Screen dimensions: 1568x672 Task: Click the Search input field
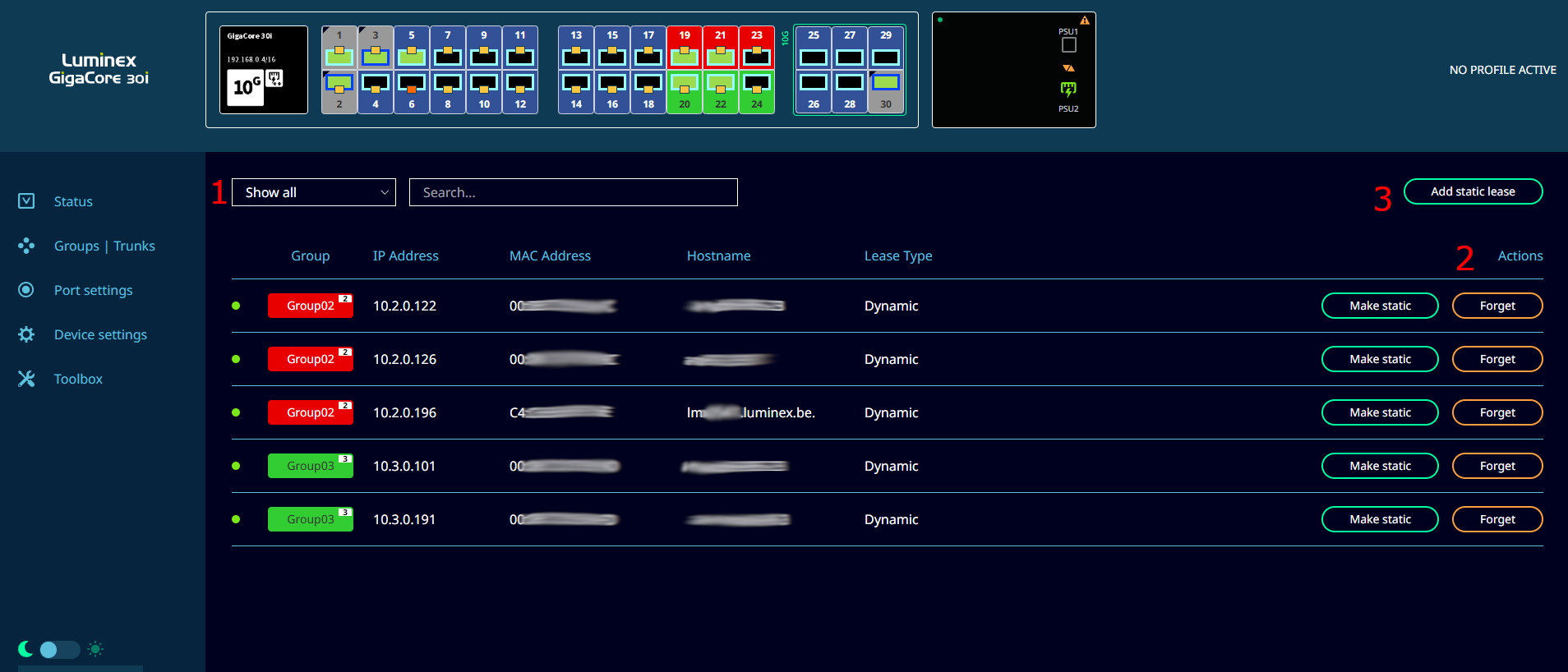pos(573,192)
